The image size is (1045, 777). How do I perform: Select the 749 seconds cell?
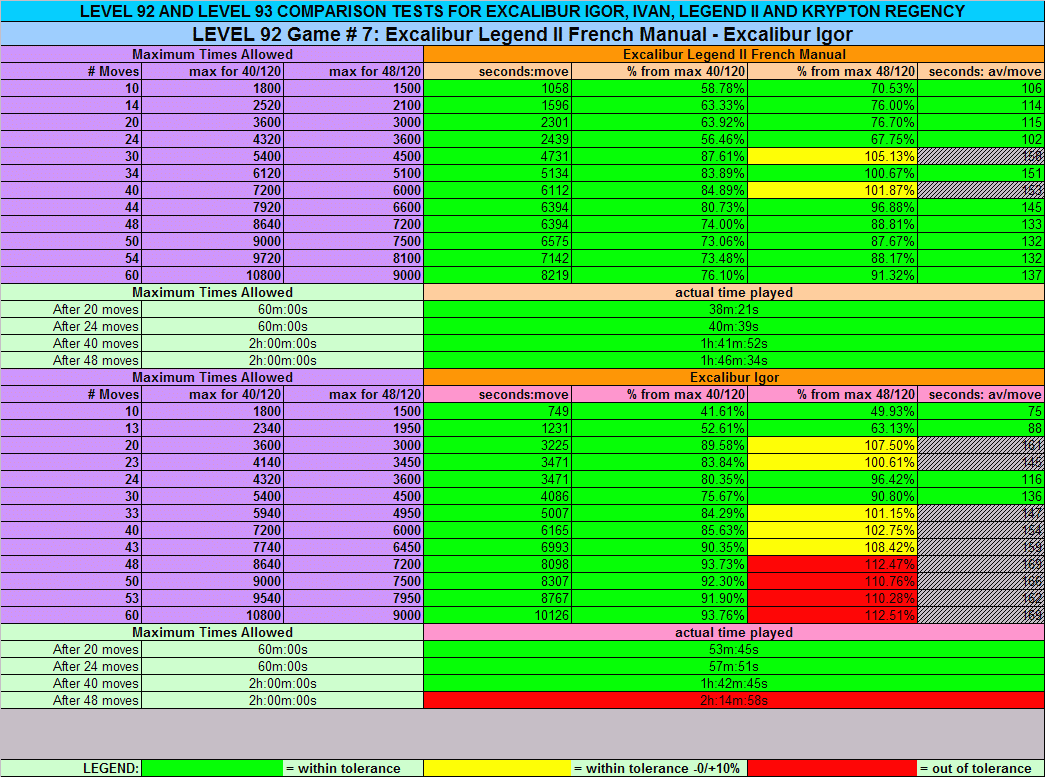[497, 411]
